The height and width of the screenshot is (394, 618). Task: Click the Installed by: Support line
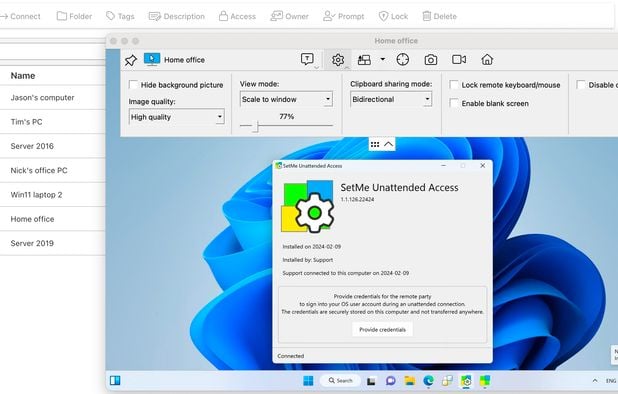308,260
